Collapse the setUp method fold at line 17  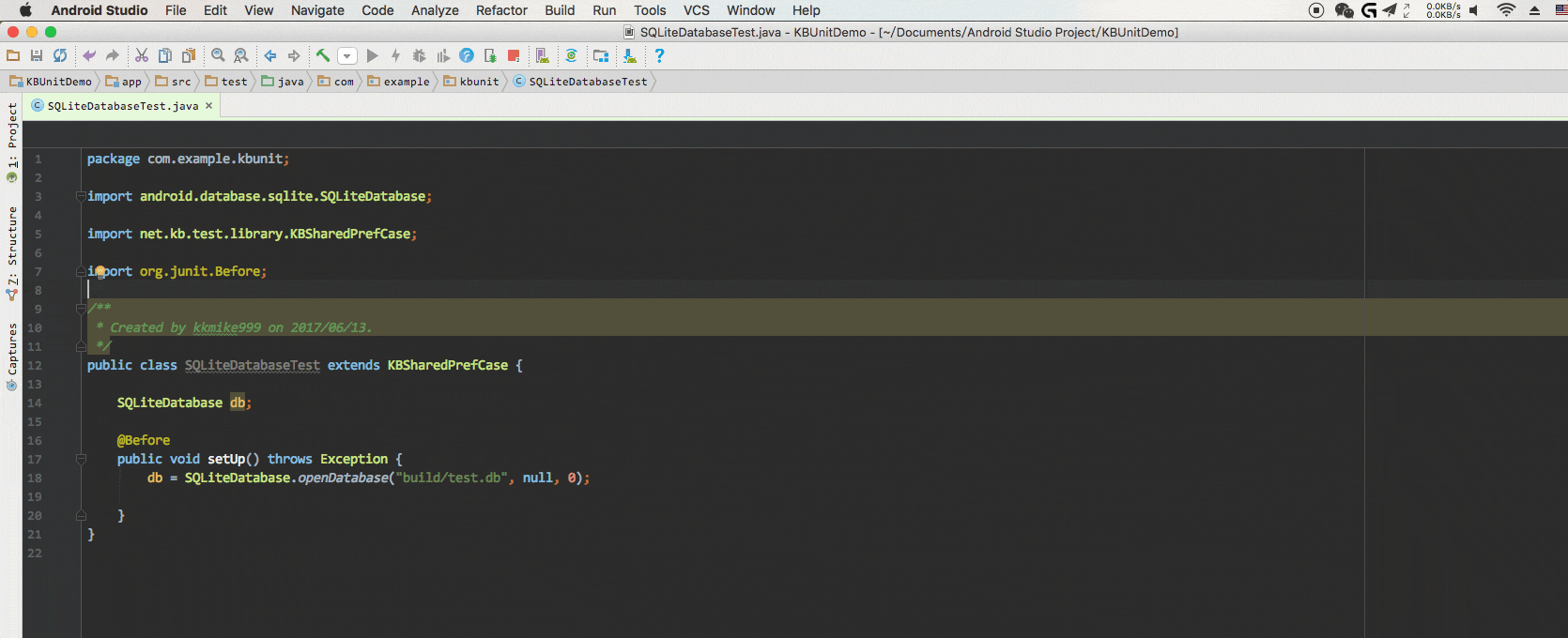81,459
